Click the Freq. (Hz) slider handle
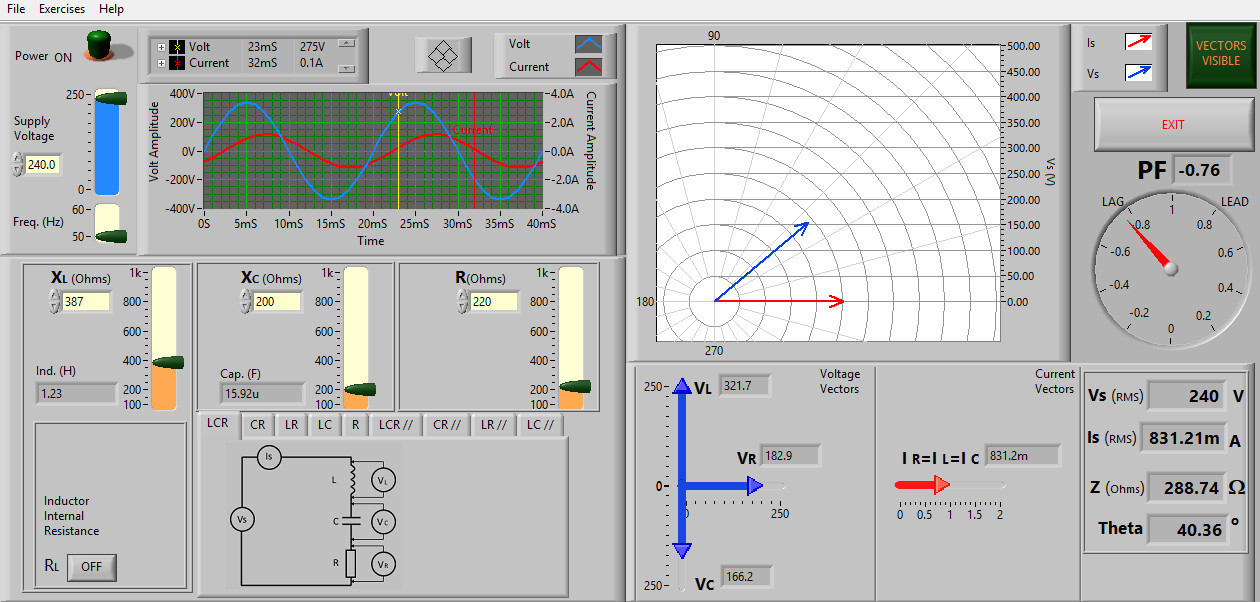1260x602 pixels. coord(110,236)
